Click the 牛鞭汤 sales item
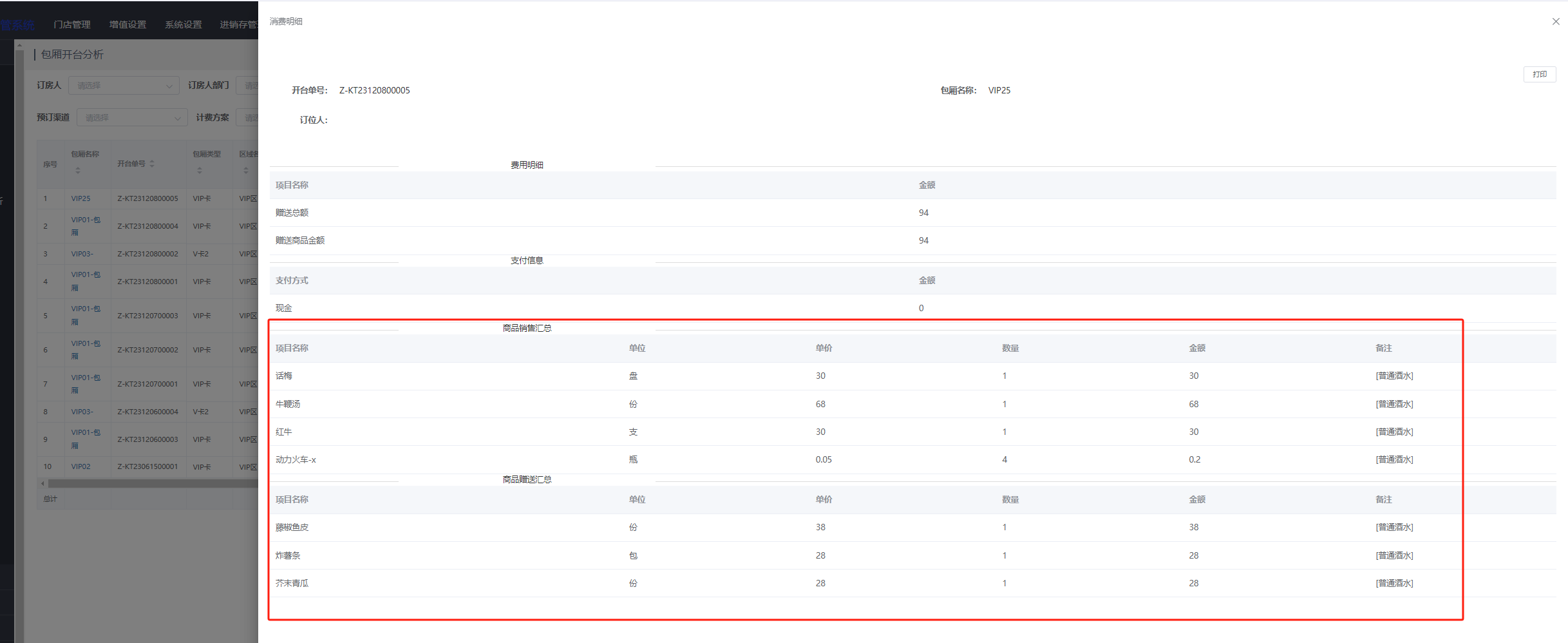The image size is (1568, 643). coord(288,404)
